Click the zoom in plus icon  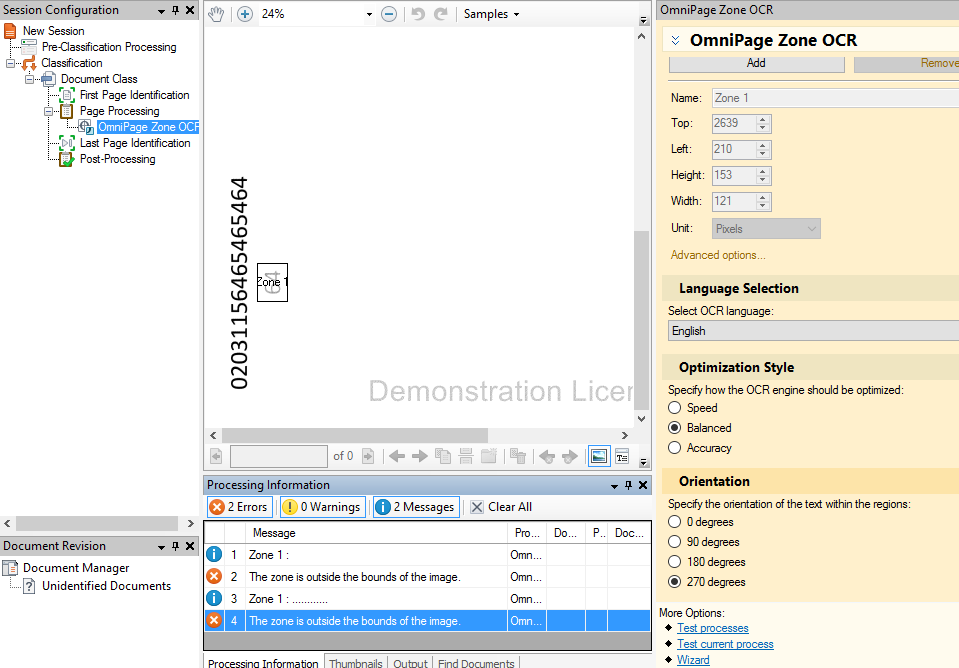245,14
